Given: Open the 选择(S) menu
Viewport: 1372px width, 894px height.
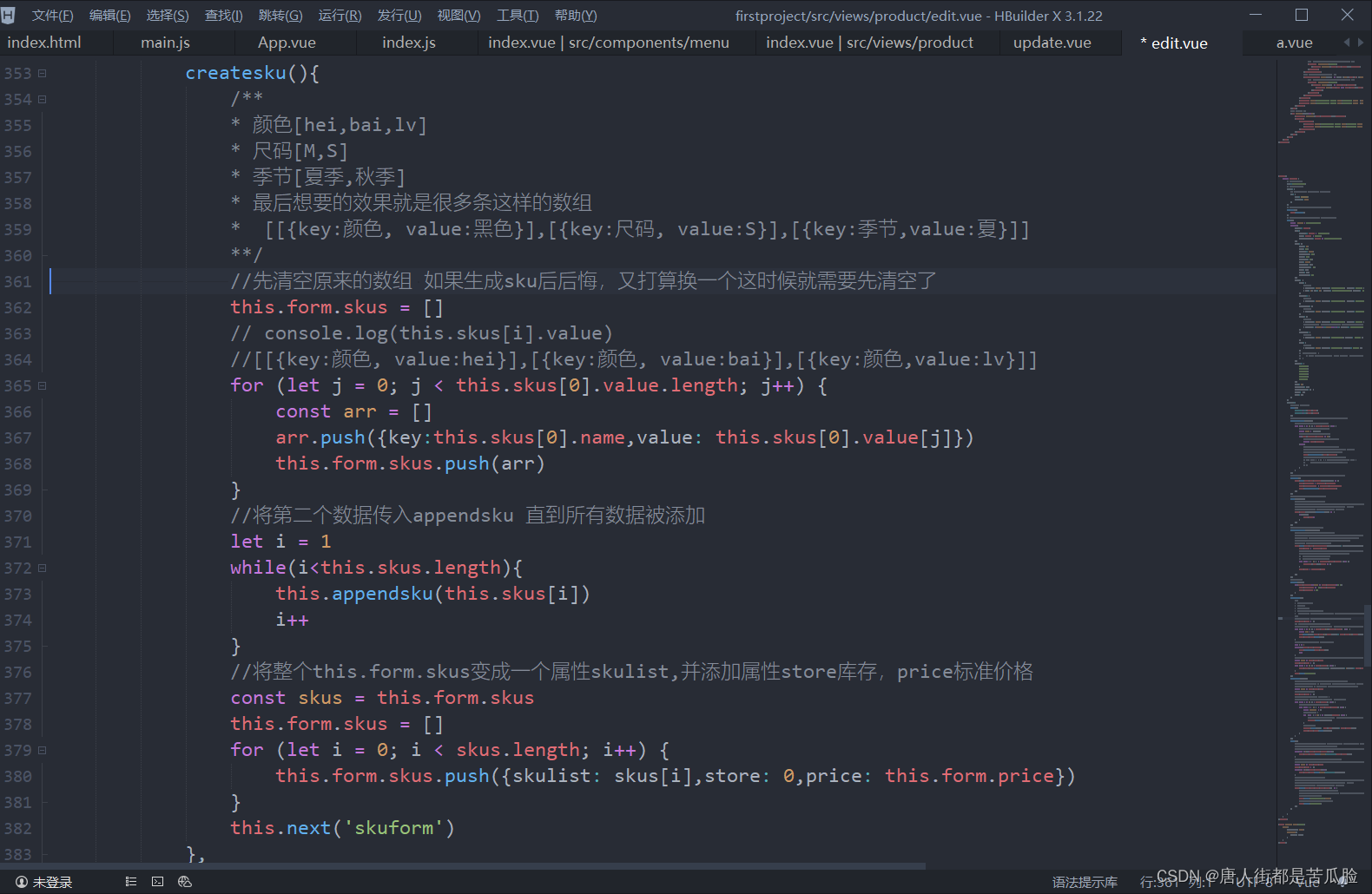Looking at the screenshot, I should pyautogui.click(x=168, y=16).
